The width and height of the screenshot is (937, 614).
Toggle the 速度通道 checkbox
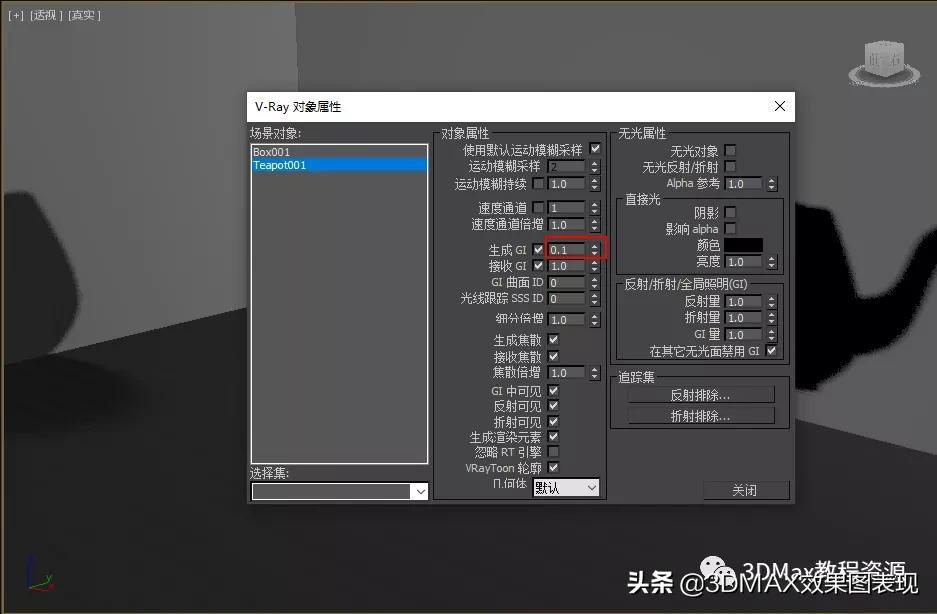[x=538, y=207]
